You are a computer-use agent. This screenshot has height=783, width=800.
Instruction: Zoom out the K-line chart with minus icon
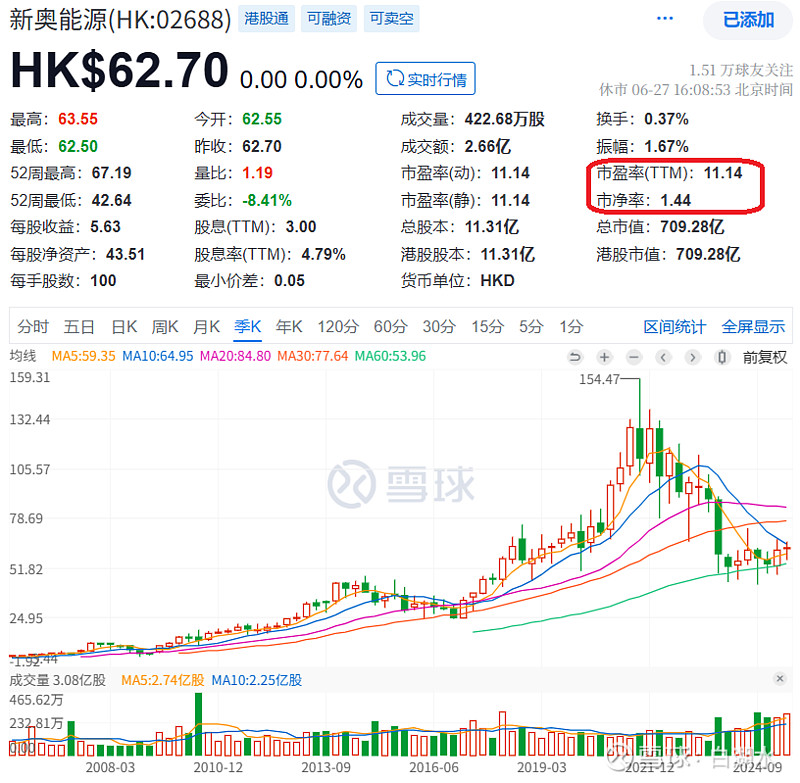(634, 357)
